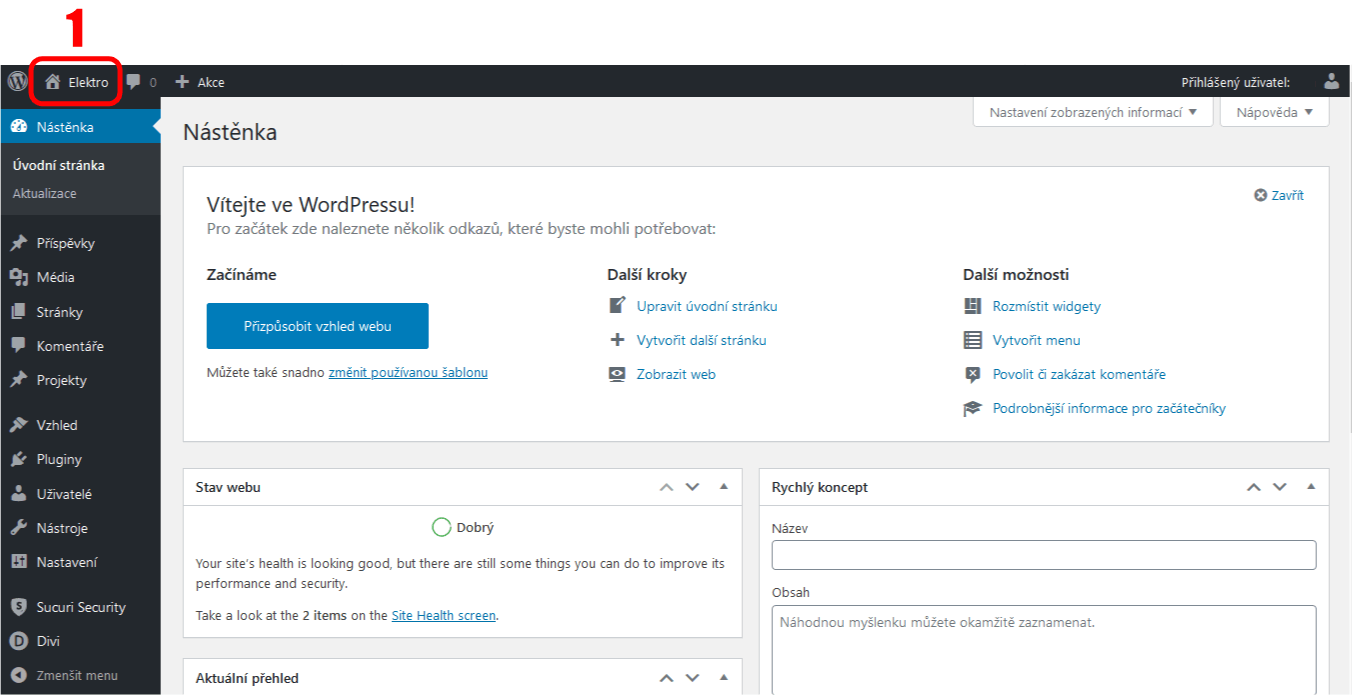Open Sucuri Security from sidebar
Image resolution: width=1352 pixels, height=700 pixels.
tap(80, 607)
